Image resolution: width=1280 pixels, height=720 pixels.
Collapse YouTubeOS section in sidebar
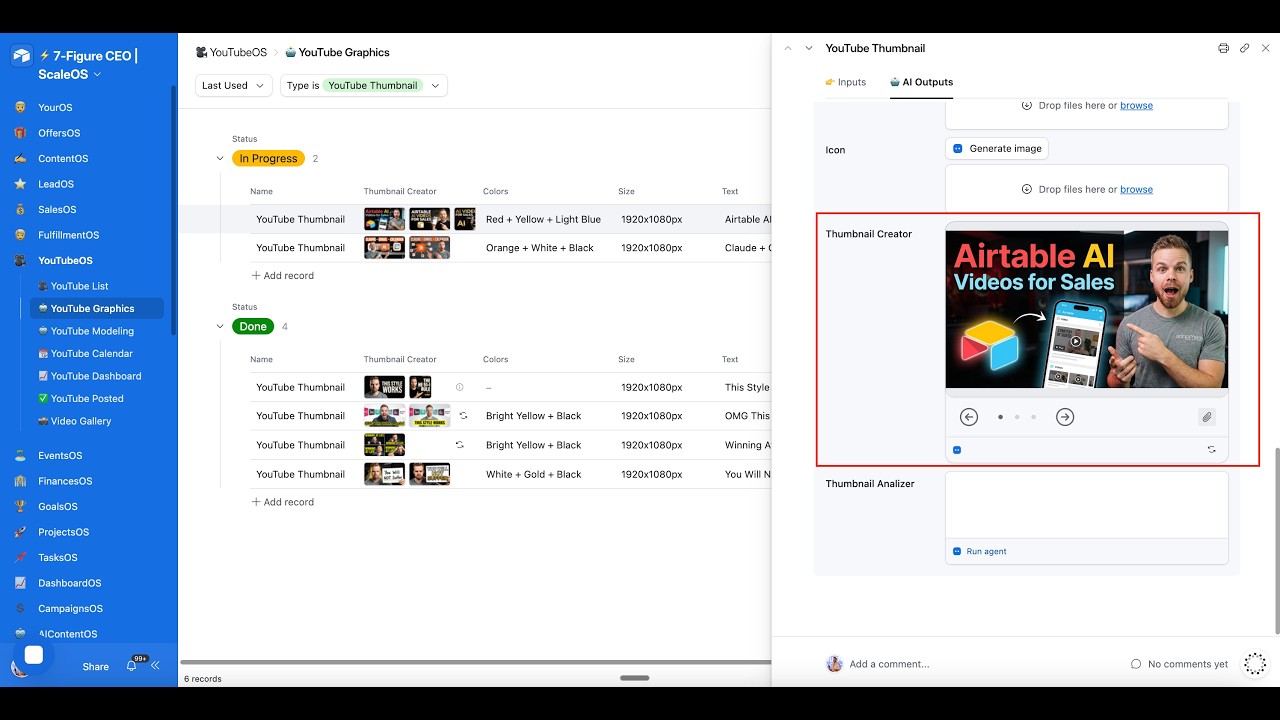pos(65,261)
